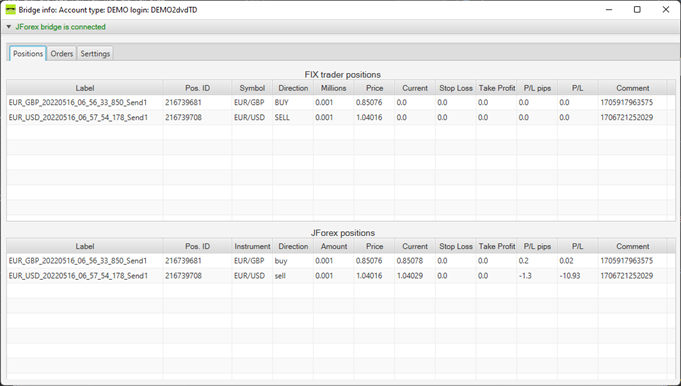Click P/L pips value 0.2
The height and width of the screenshot is (386, 681).
pyautogui.click(x=524, y=261)
